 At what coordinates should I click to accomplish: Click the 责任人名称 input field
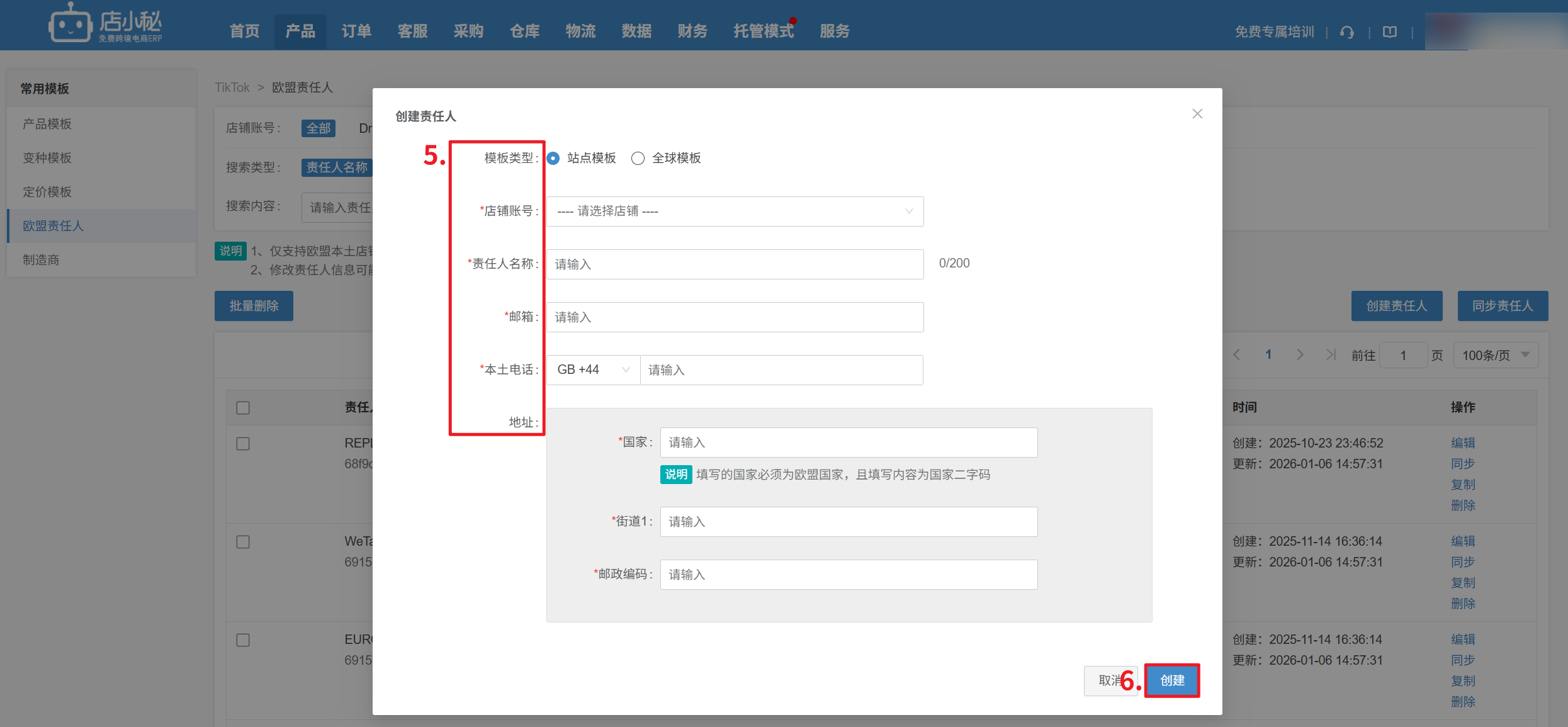click(734, 264)
